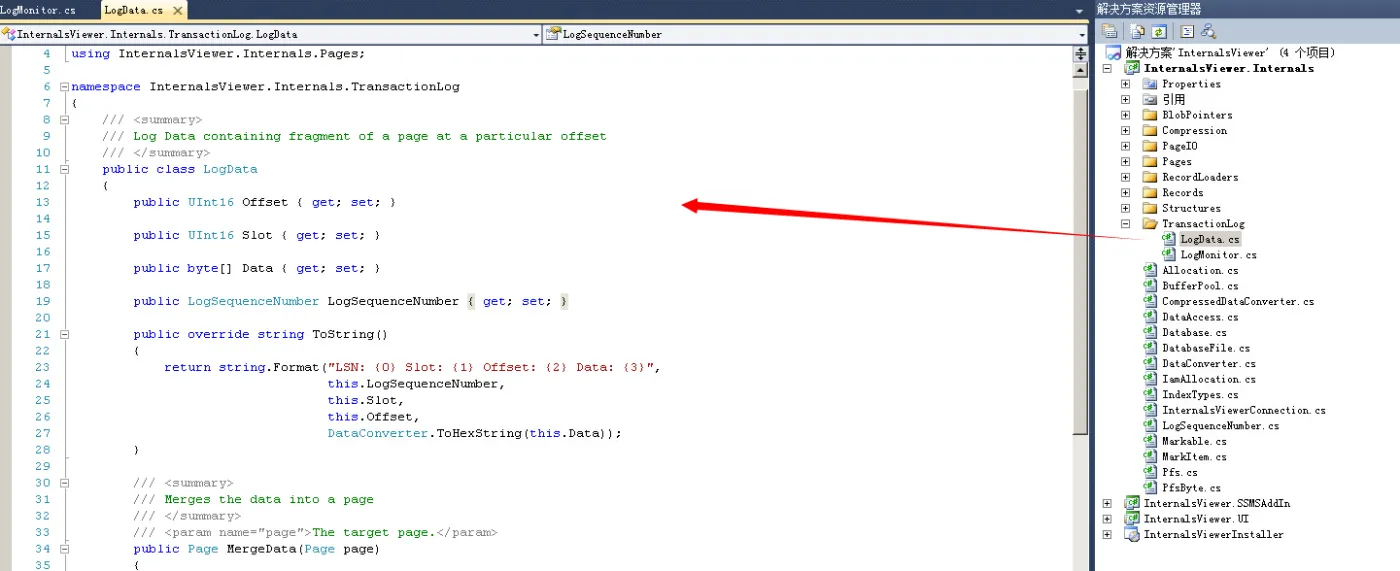
Task: Click the Pages folder icon
Action: pyautogui.click(x=1150, y=162)
